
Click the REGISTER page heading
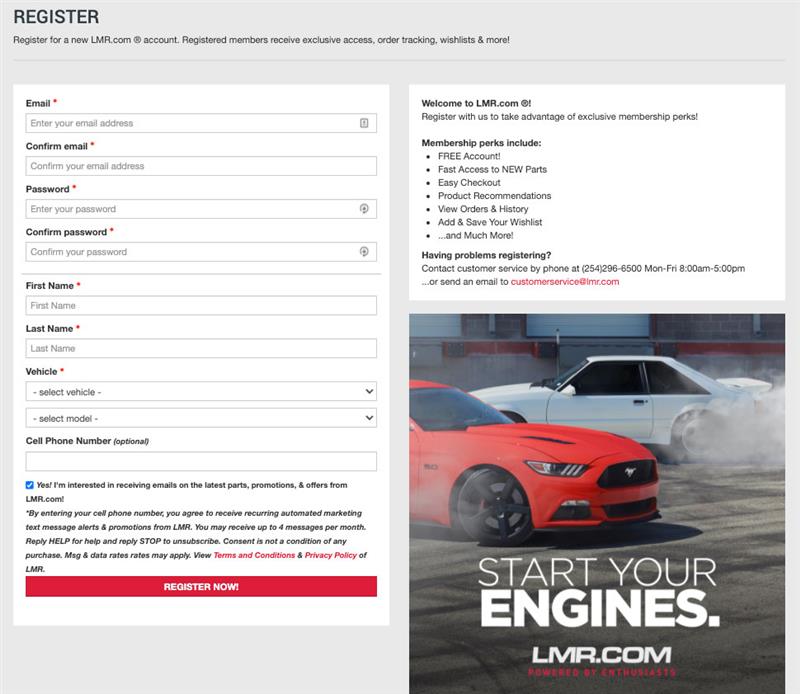click(56, 17)
